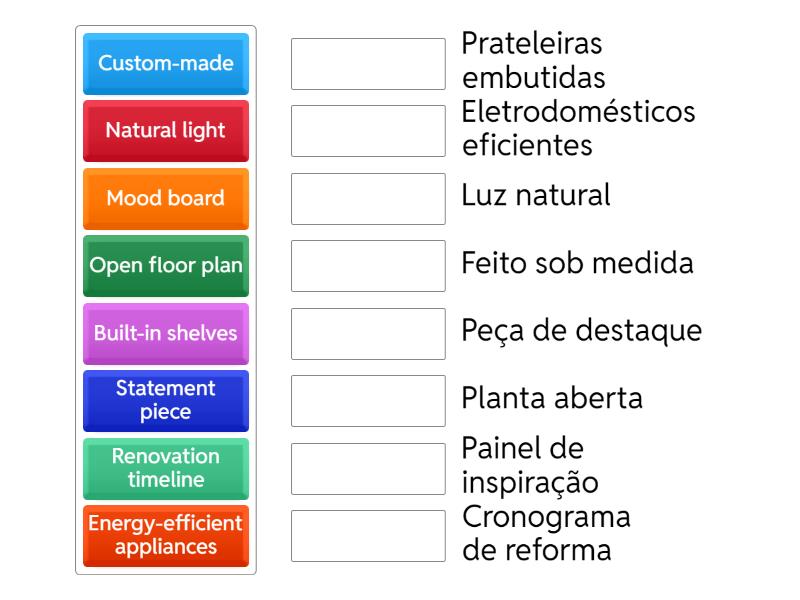
Task: Click the answer slot for Peça de destaque
Action: pos(368,333)
